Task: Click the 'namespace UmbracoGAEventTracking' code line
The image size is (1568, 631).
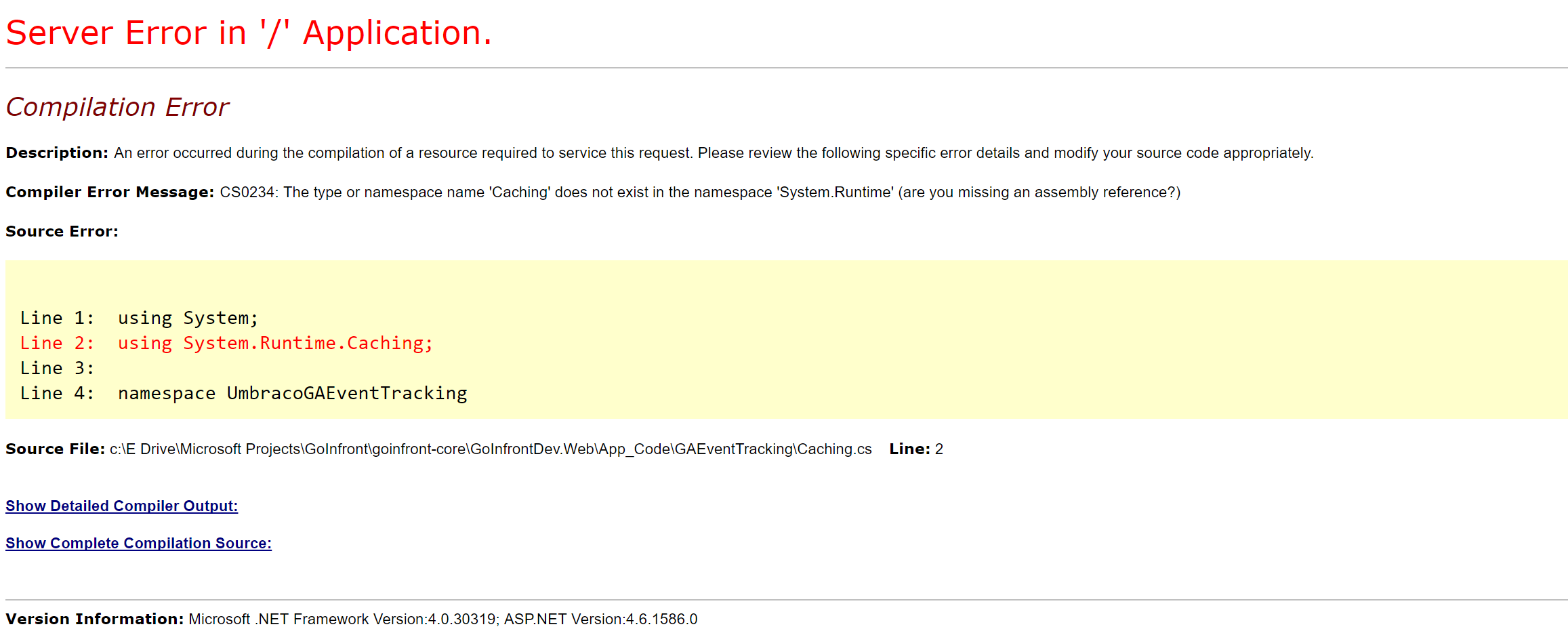Action: coord(292,393)
